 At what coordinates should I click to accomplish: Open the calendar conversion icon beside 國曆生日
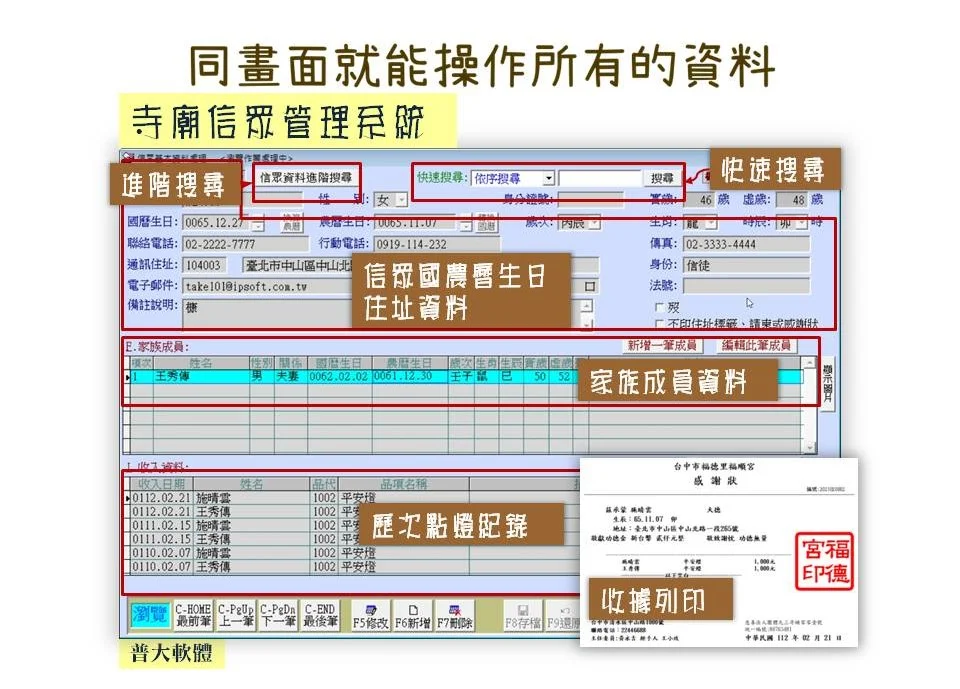click(x=290, y=224)
